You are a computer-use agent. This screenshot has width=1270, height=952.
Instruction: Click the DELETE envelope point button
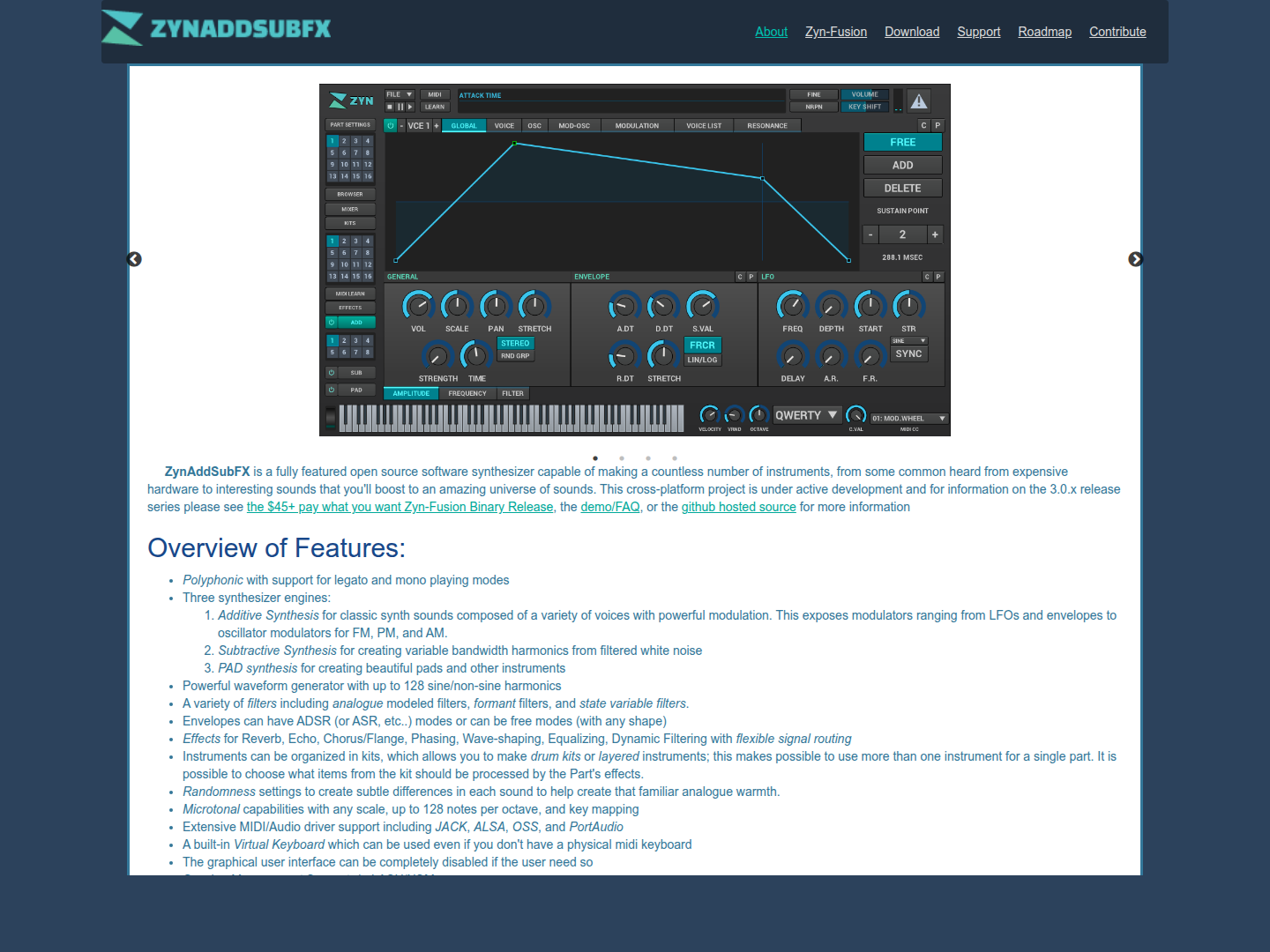903,188
